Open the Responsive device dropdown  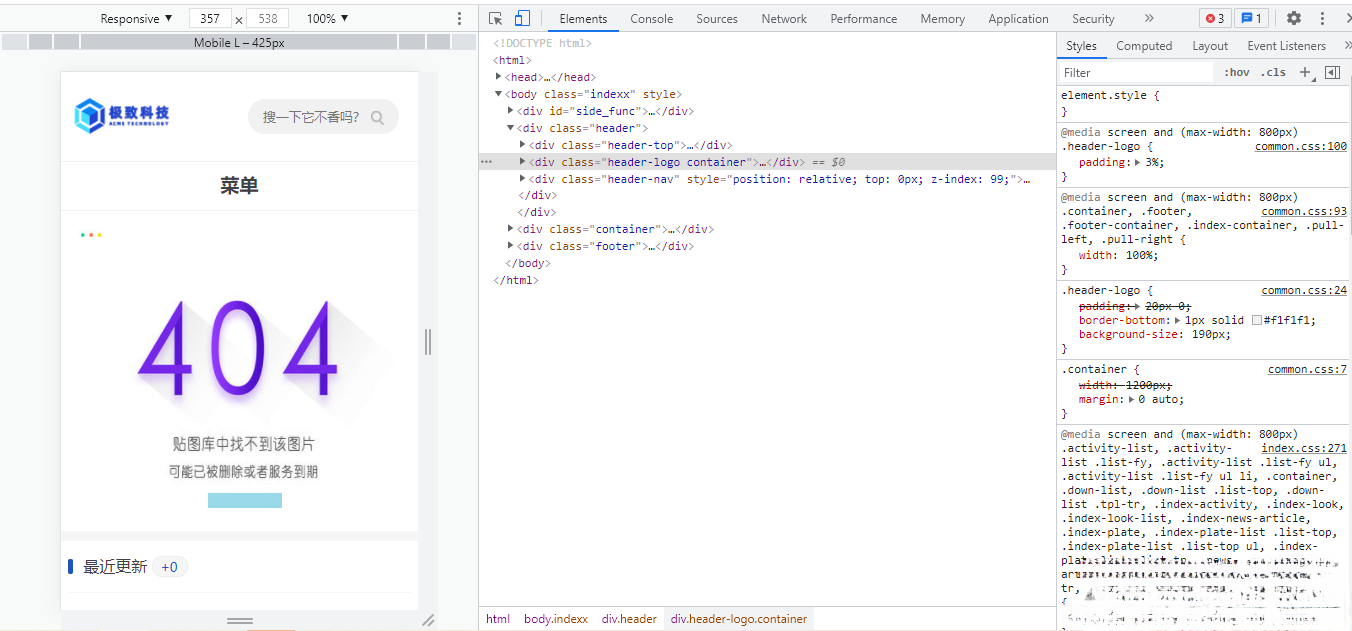(136, 18)
